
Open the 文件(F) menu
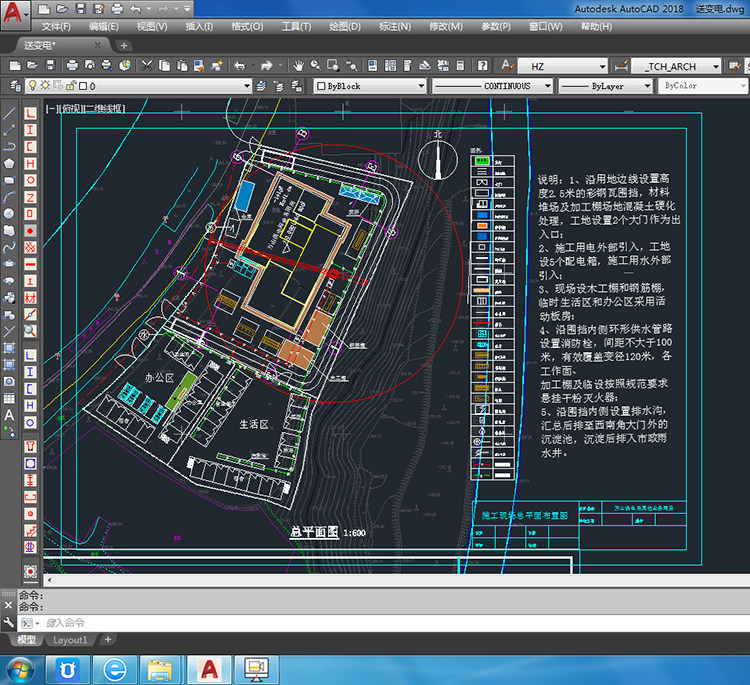click(56, 26)
